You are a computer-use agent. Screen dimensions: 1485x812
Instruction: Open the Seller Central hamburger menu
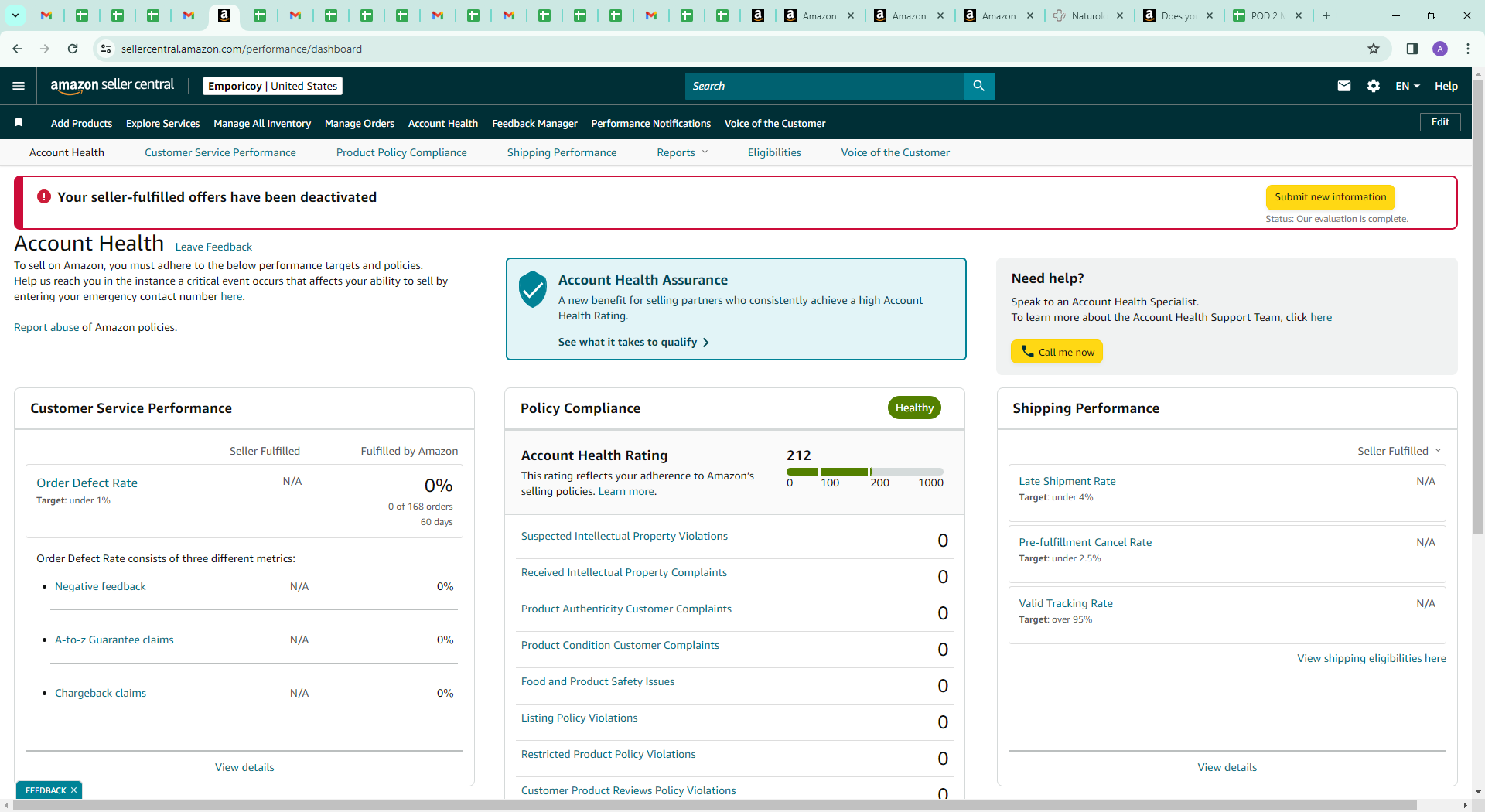(x=19, y=86)
